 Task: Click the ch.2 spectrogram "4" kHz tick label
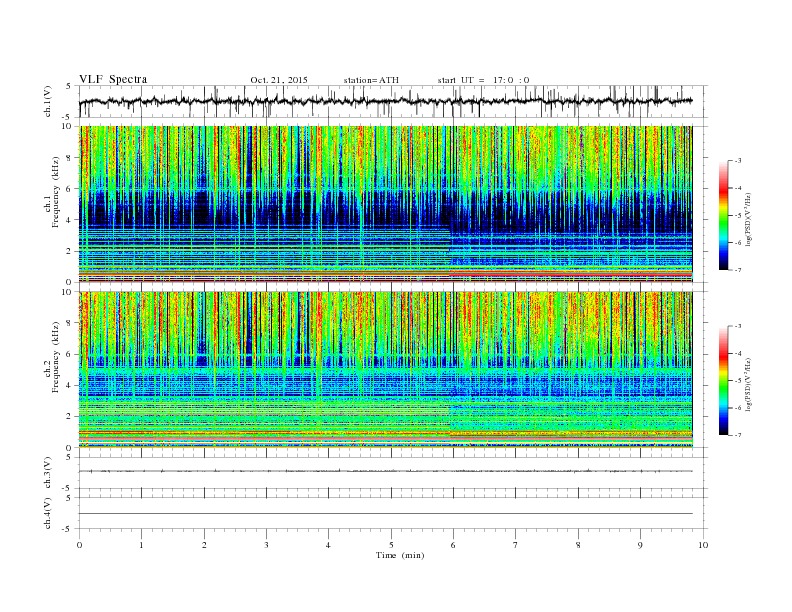point(69,385)
